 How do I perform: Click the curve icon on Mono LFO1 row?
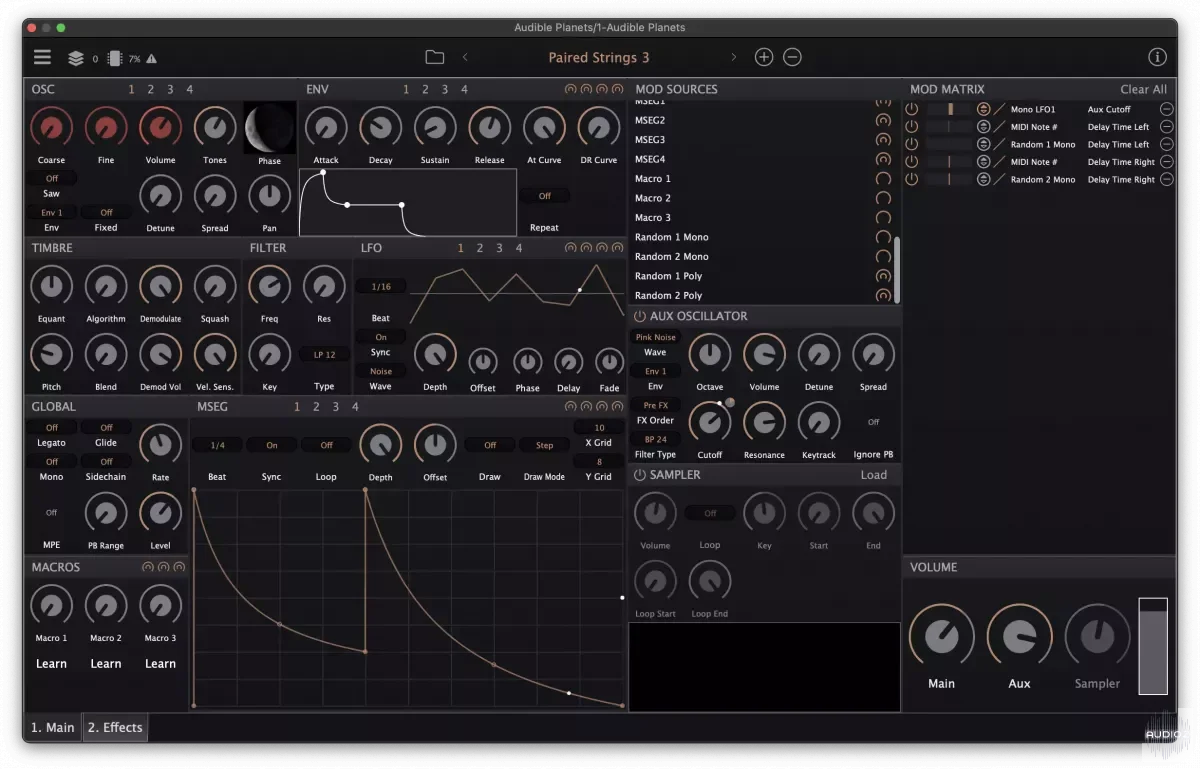998,109
